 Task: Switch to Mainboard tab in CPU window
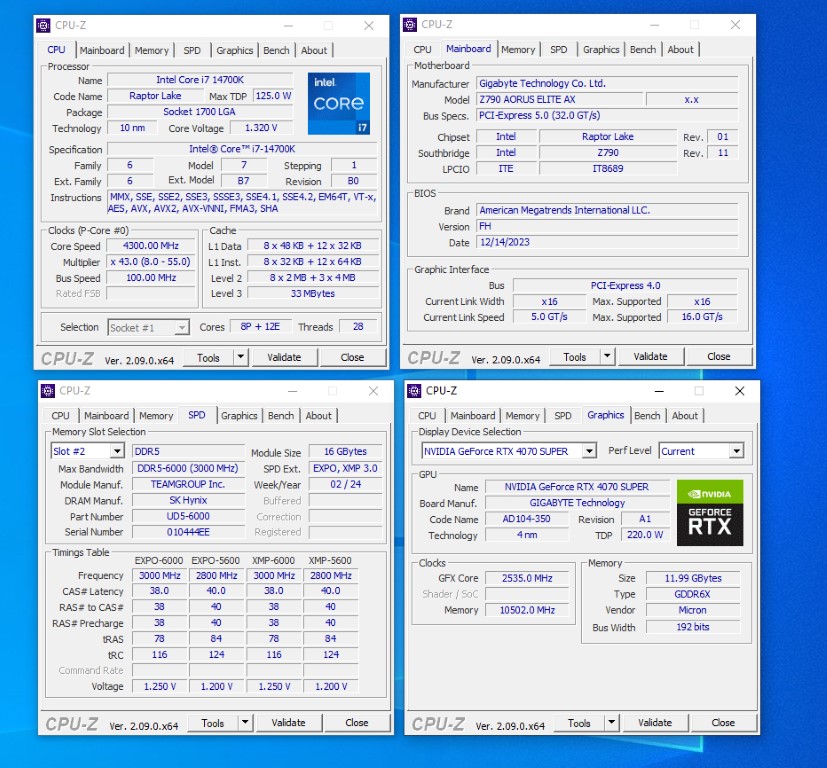pyautogui.click(x=102, y=50)
